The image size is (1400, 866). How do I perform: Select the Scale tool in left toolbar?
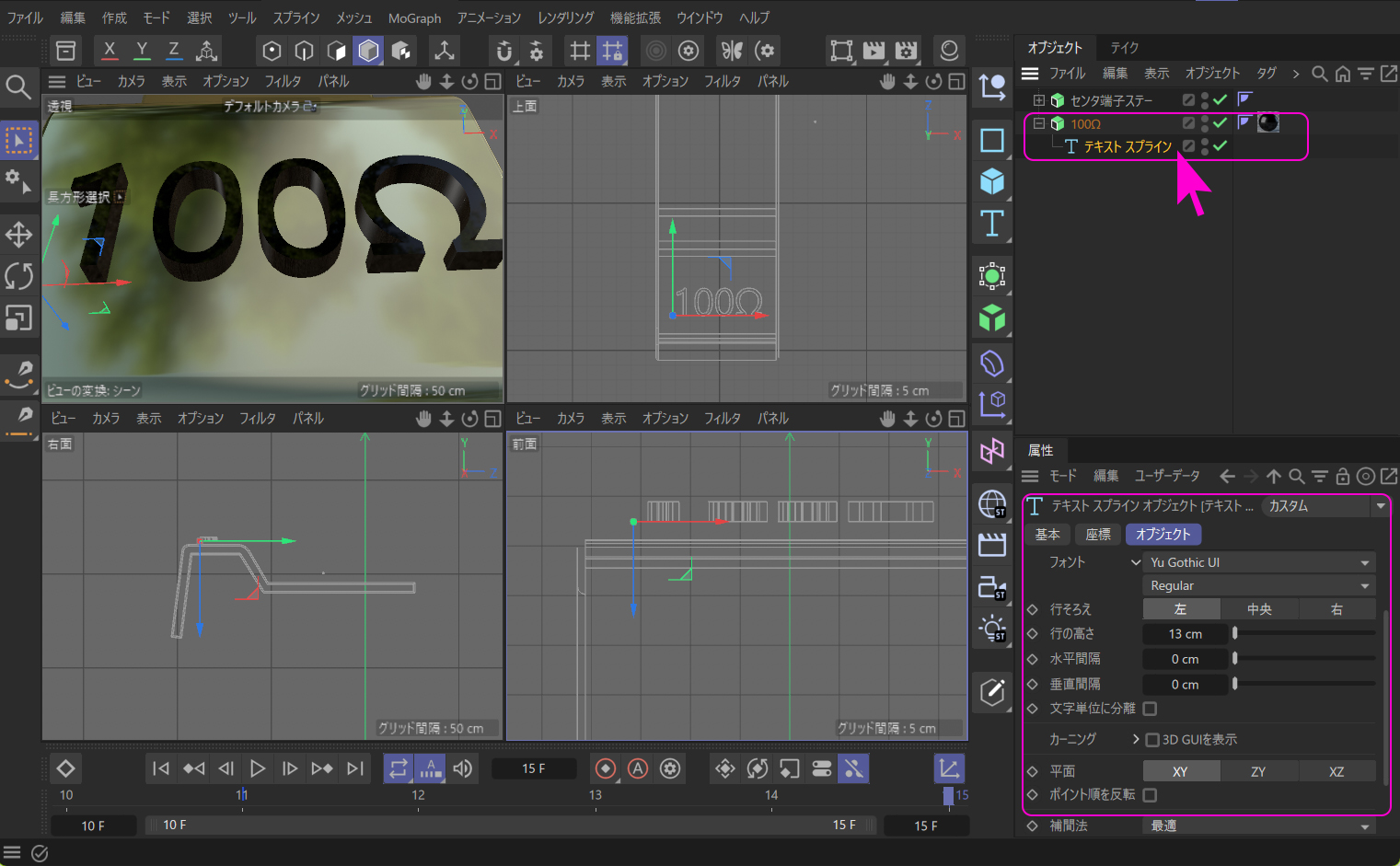(x=18, y=318)
